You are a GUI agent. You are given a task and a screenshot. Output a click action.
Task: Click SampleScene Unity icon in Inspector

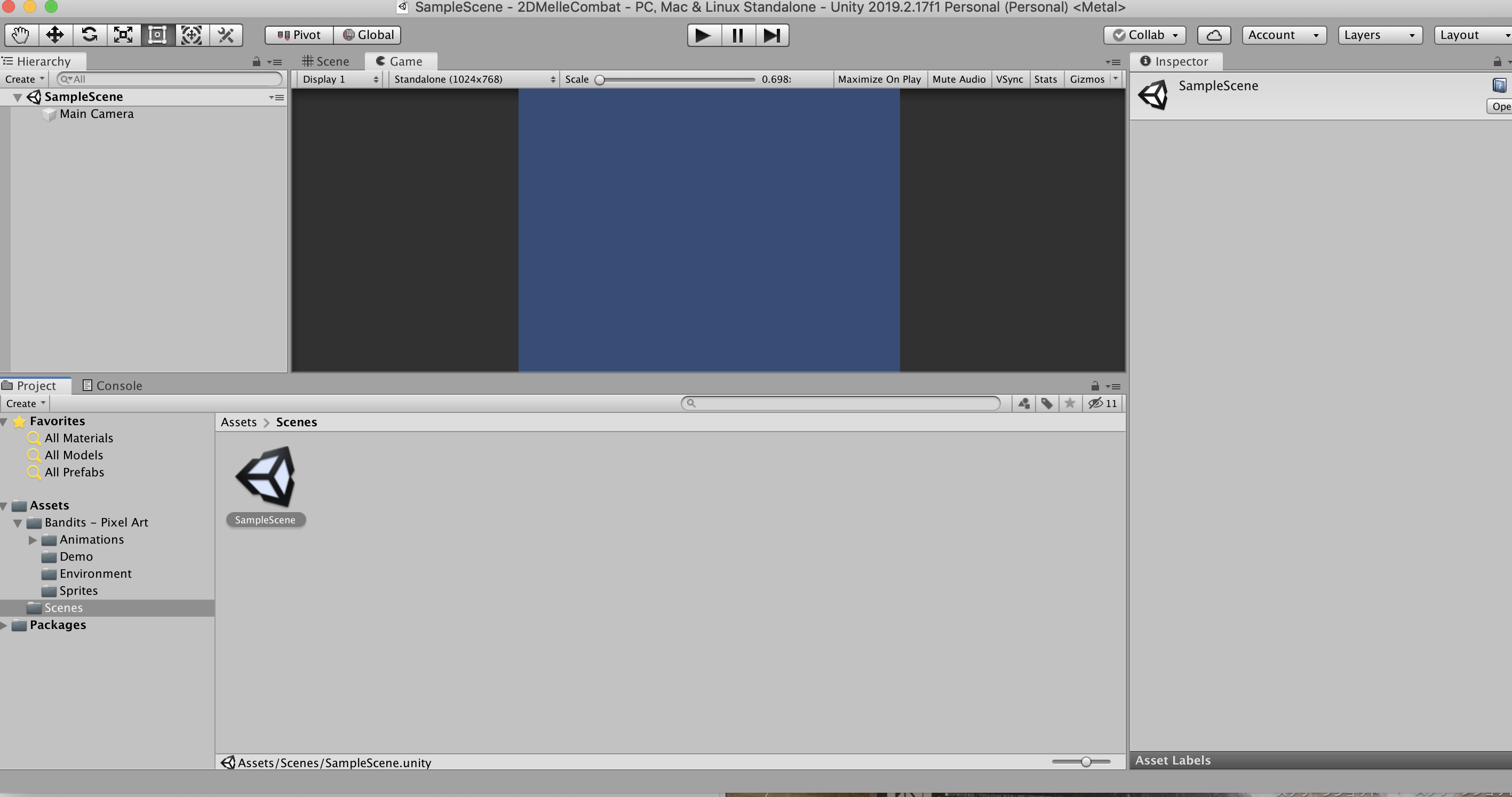click(x=1153, y=94)
